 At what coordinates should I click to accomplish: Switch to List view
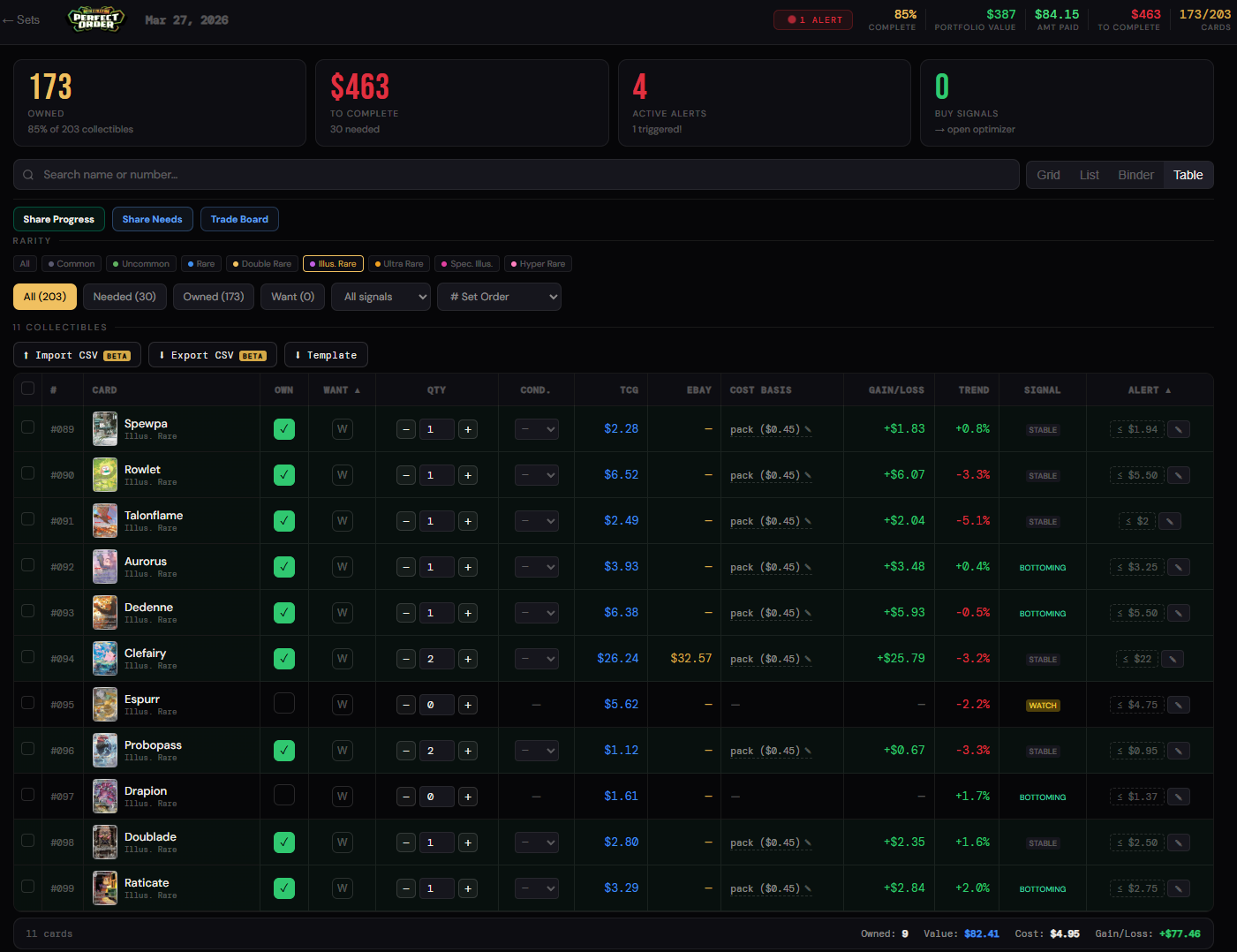point(1090,175)
